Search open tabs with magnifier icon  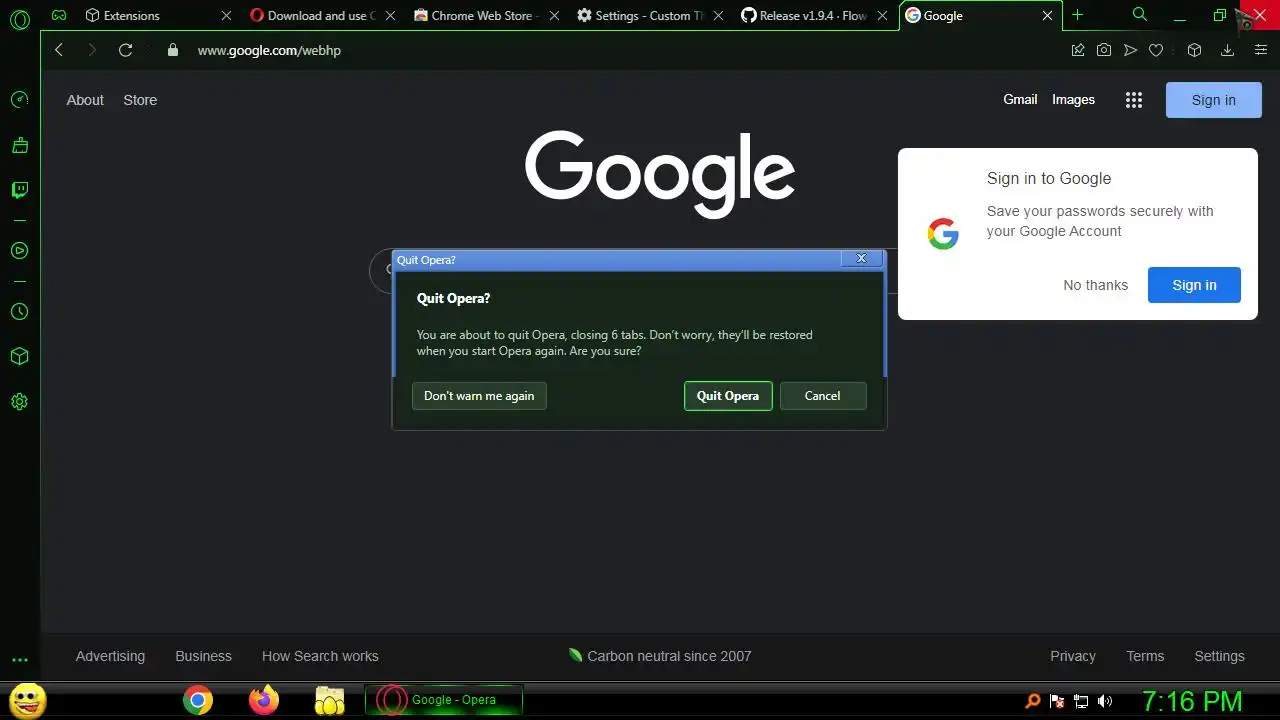(1140, 15)
